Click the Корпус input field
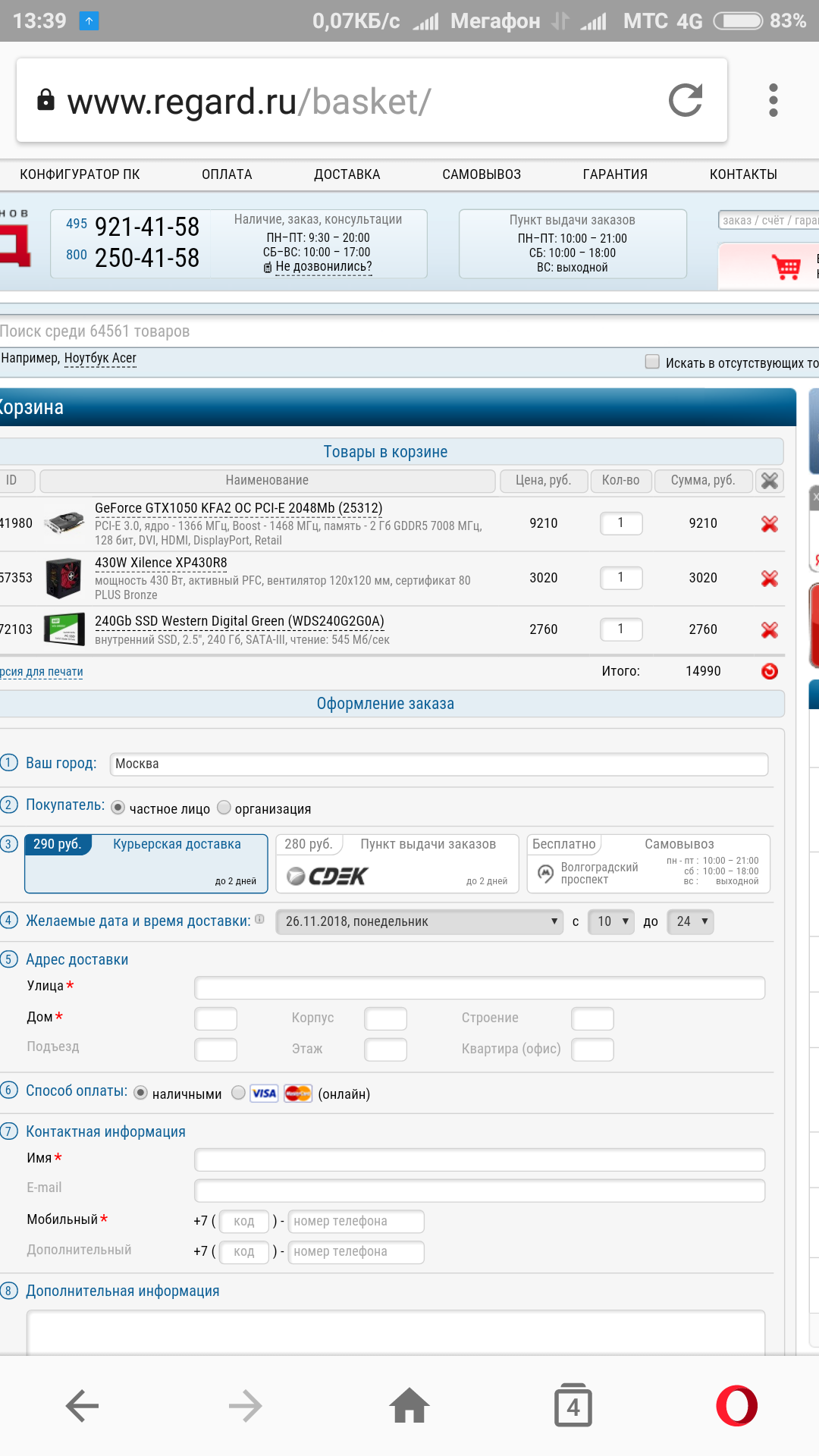This screenshot has height=1456, width=819. (x=386, y=1018)
